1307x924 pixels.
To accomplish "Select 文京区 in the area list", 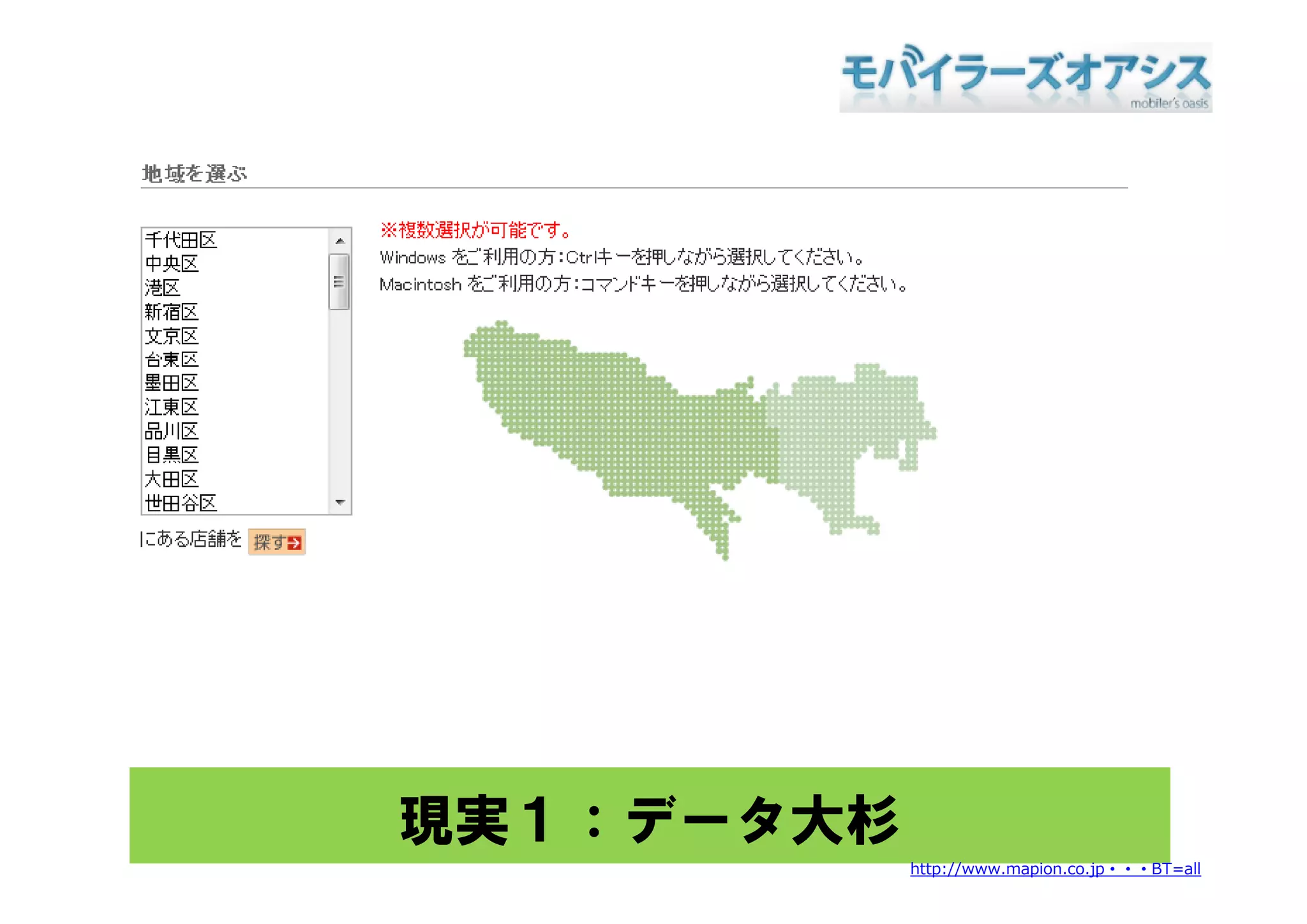I will tap(235, 336).
